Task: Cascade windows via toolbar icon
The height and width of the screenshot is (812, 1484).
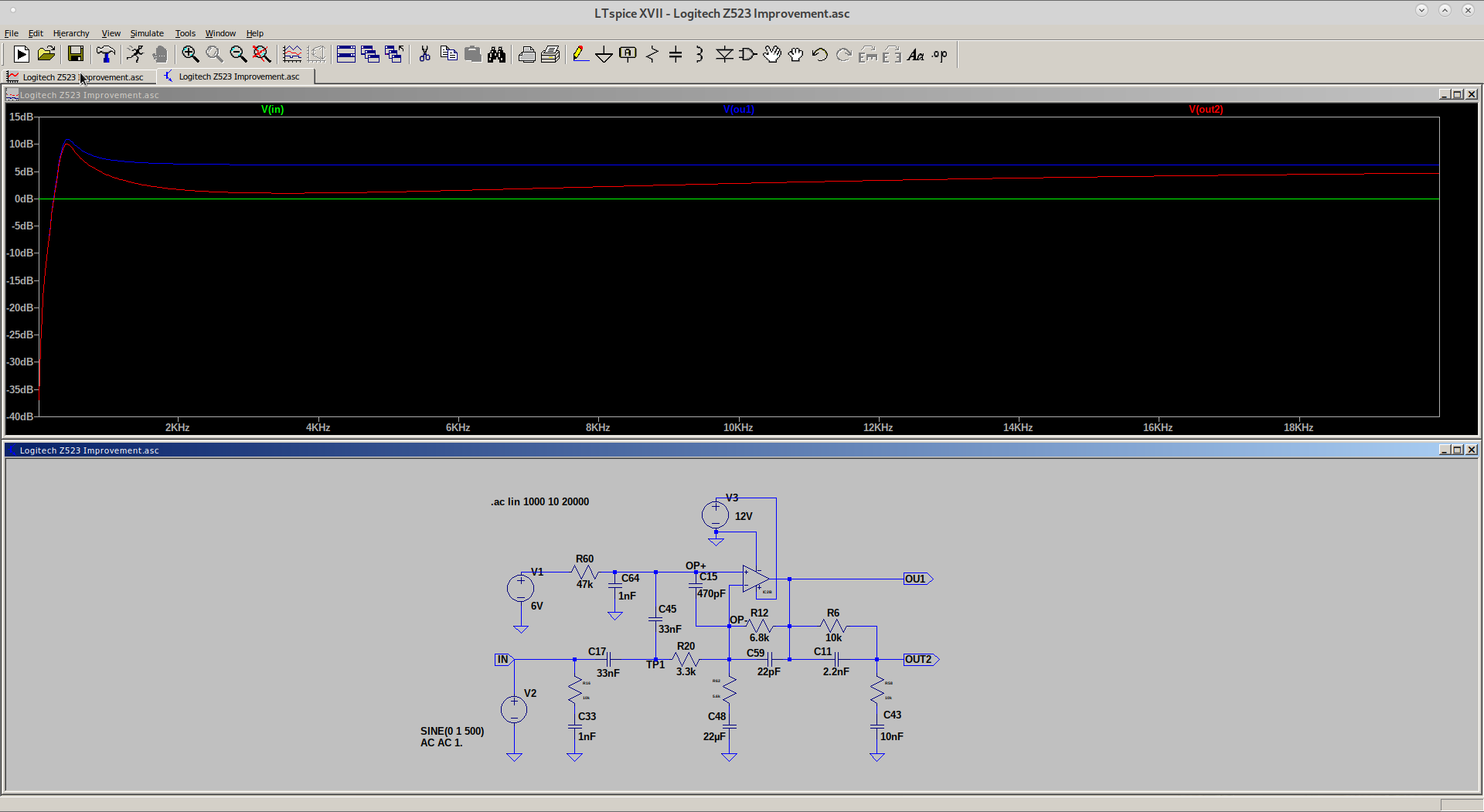Action: coord(370,54)
